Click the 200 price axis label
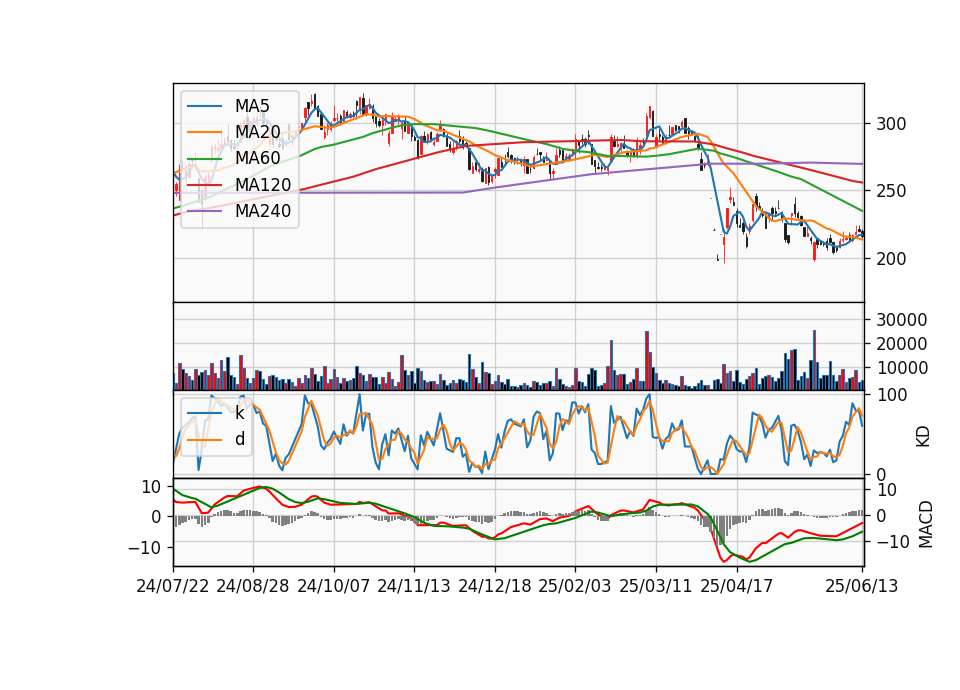This screenshot has height=690, width=960. pos(891,259)
